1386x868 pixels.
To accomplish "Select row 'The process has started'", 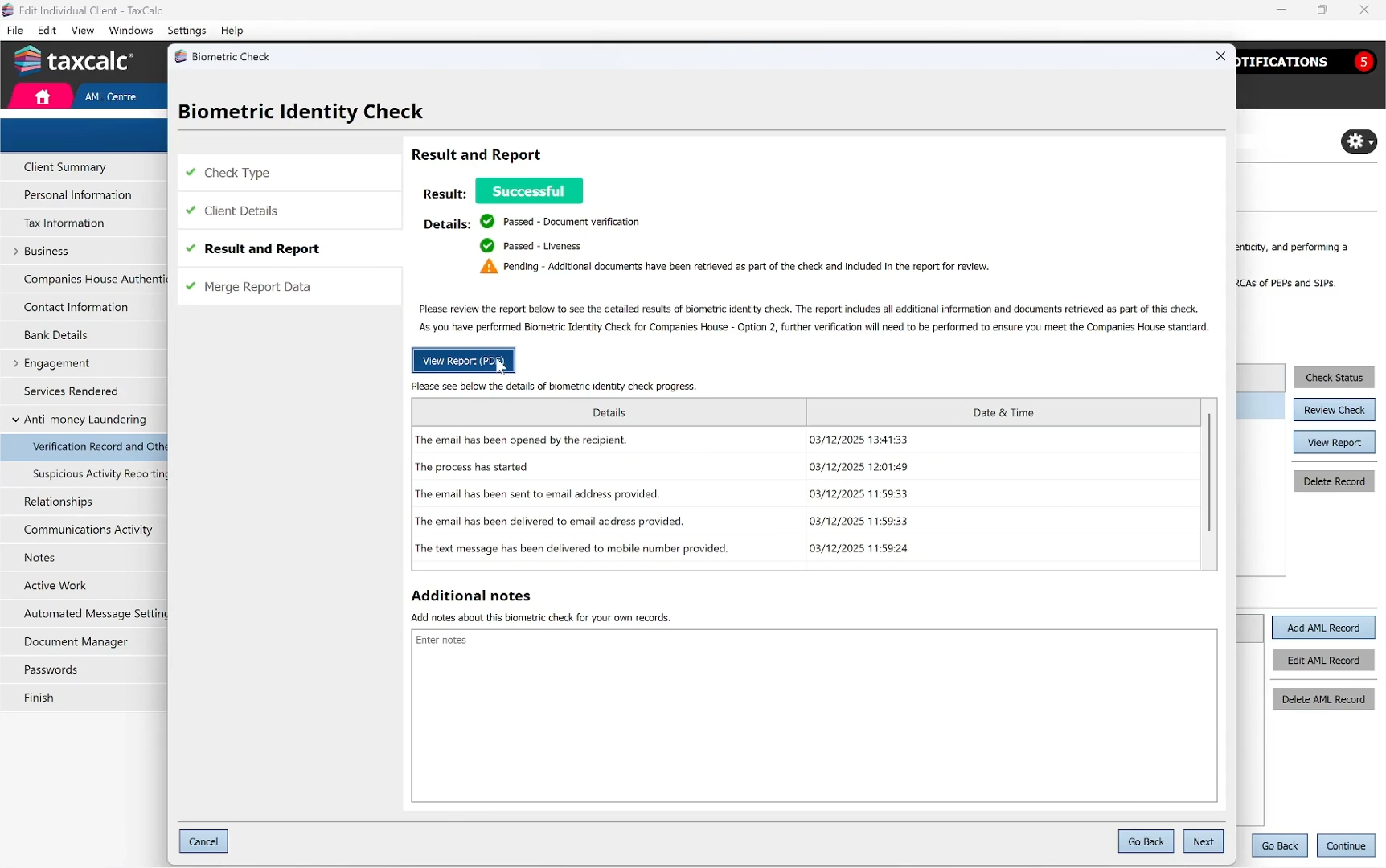I will pos(806,467).
